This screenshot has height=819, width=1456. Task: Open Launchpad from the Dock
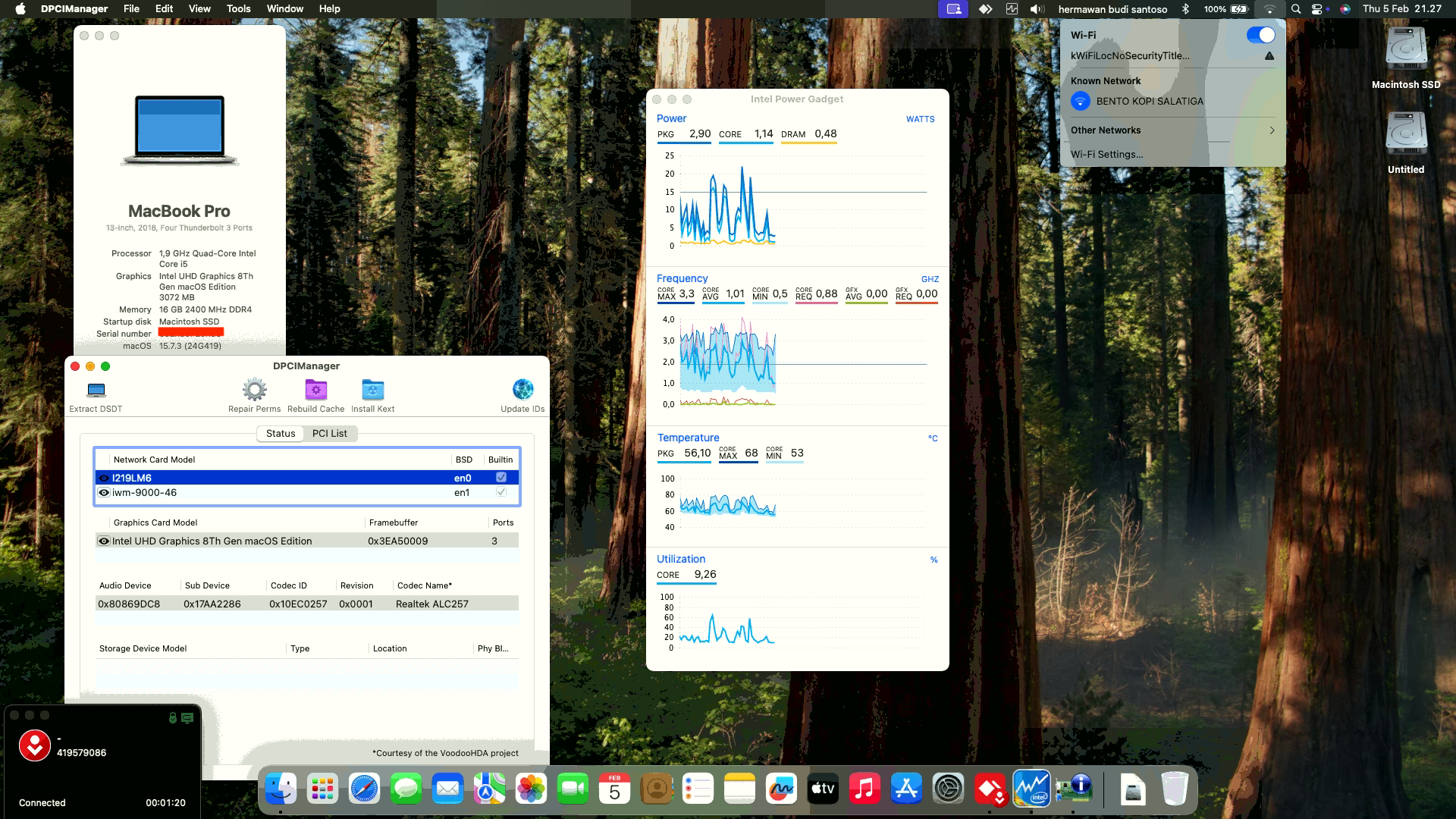[x=322, y=789]
